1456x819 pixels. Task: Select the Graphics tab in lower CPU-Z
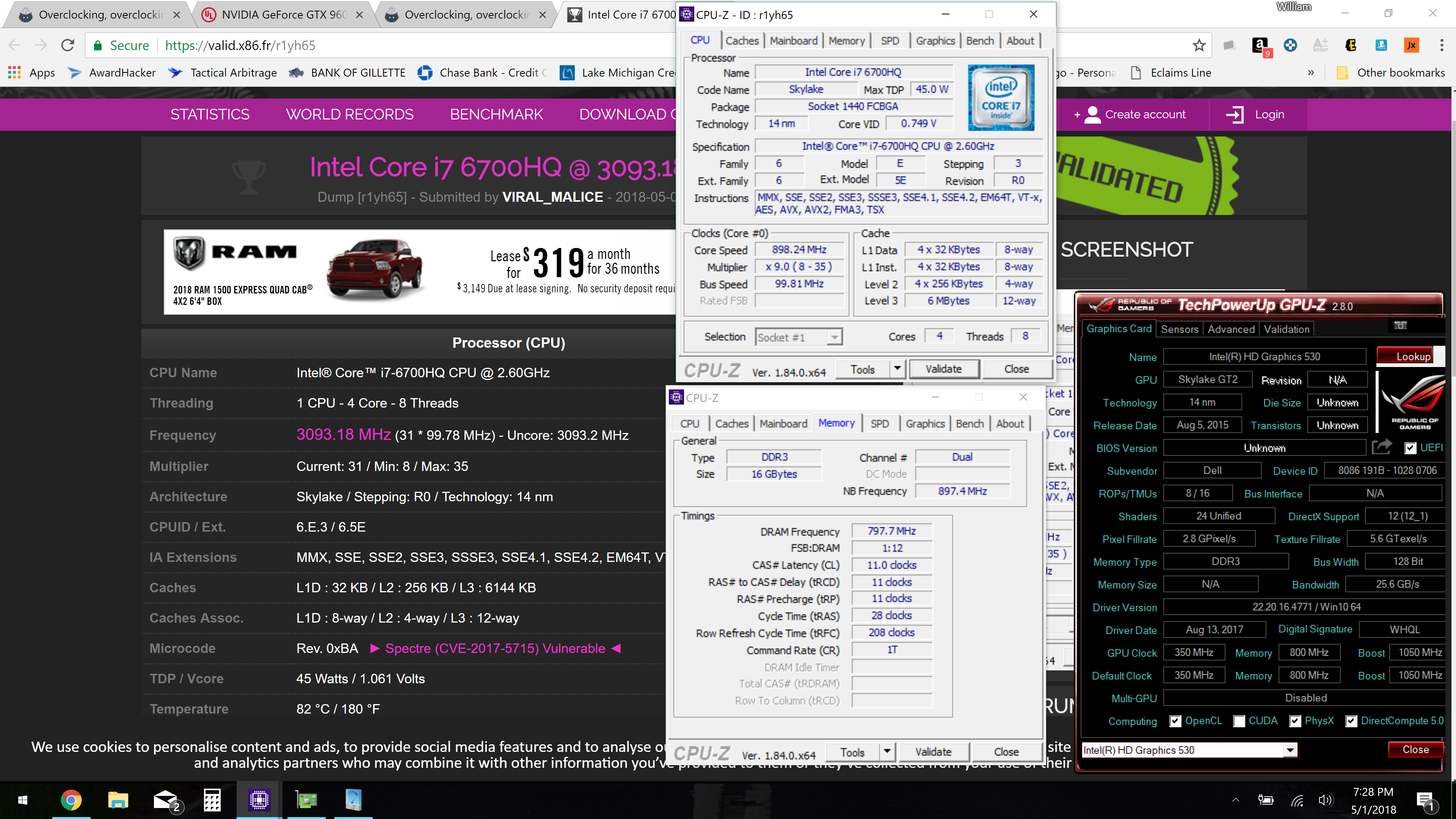click(925, 424)
